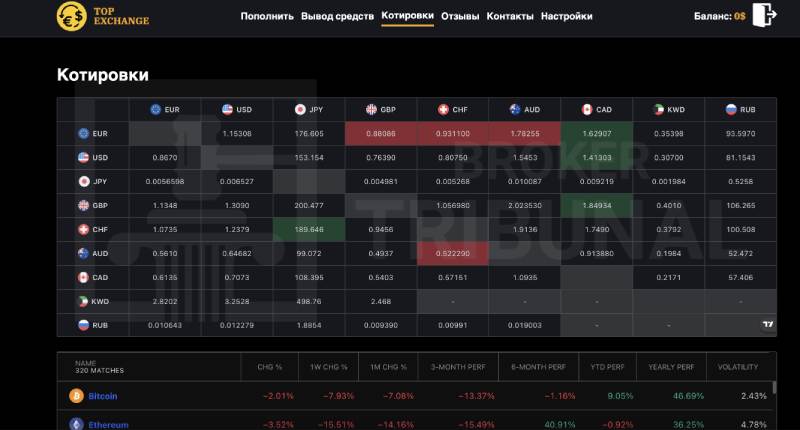Viewport: 800px width, 430px height.
Task: Click the CAD flag in column header
Action: tap(588, 109)
